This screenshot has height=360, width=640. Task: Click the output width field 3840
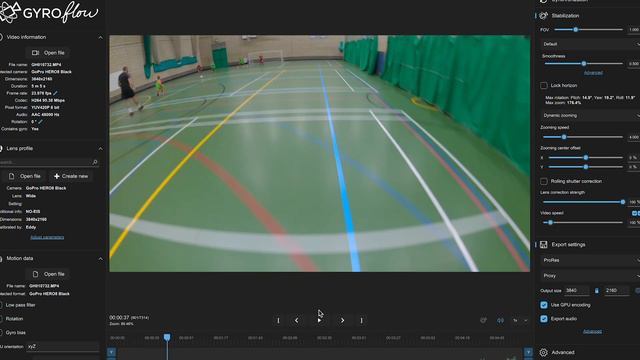(577, 291)
